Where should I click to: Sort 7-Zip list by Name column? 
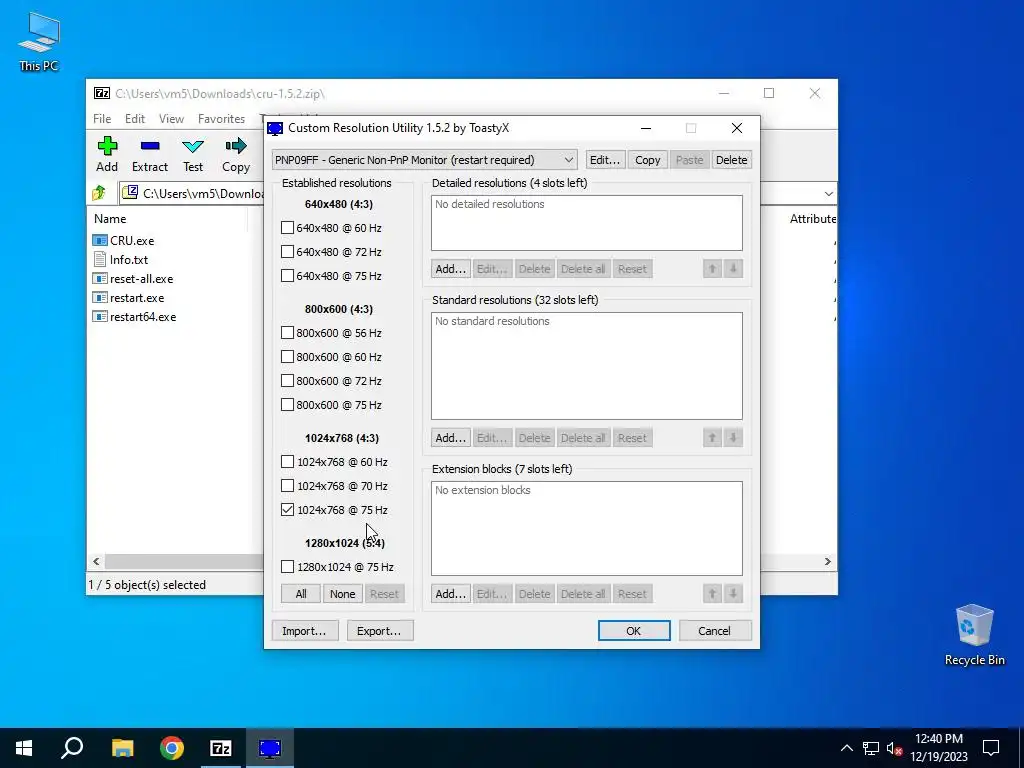pyautogui.click(x=167, y=219)
